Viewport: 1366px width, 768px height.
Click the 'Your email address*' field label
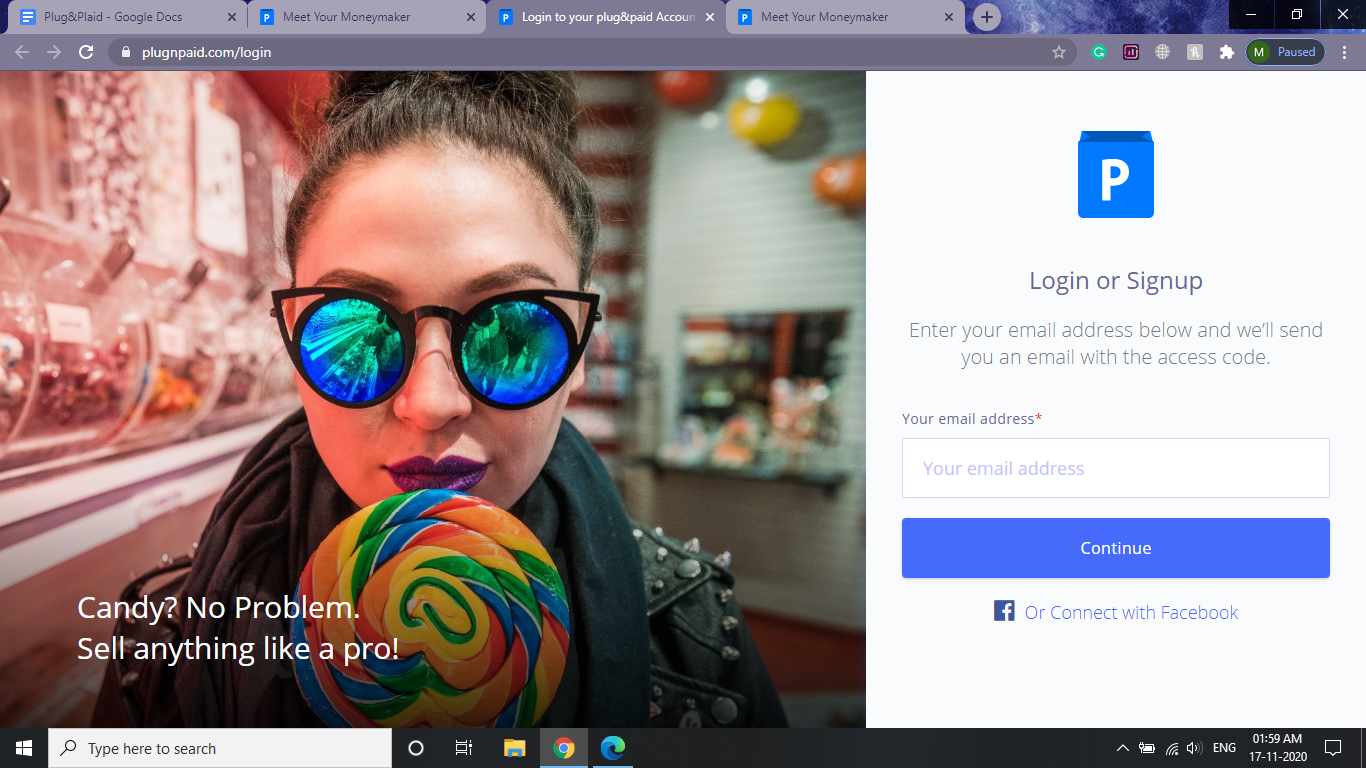point(972,419)
